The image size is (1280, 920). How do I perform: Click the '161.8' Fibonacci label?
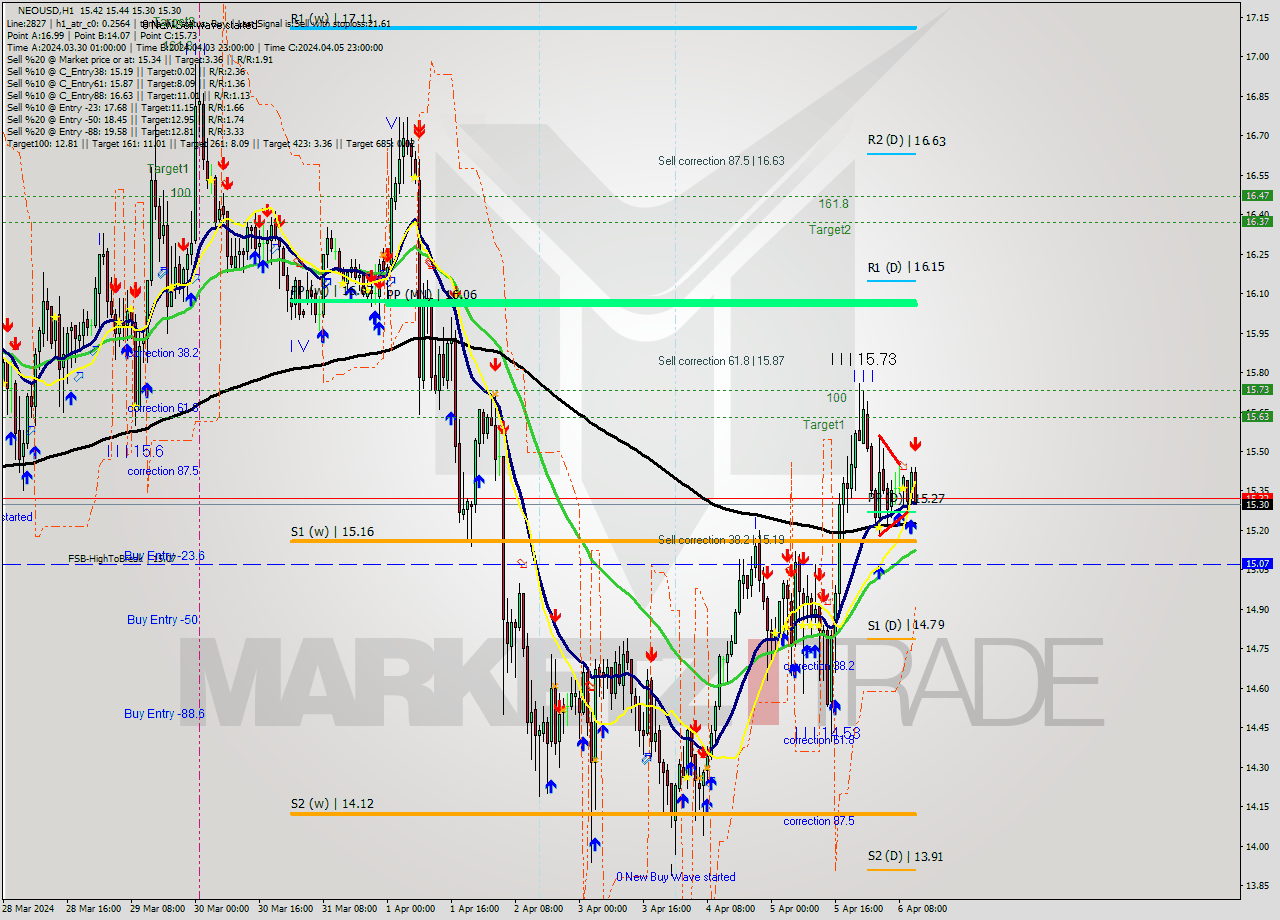[834, 204]
